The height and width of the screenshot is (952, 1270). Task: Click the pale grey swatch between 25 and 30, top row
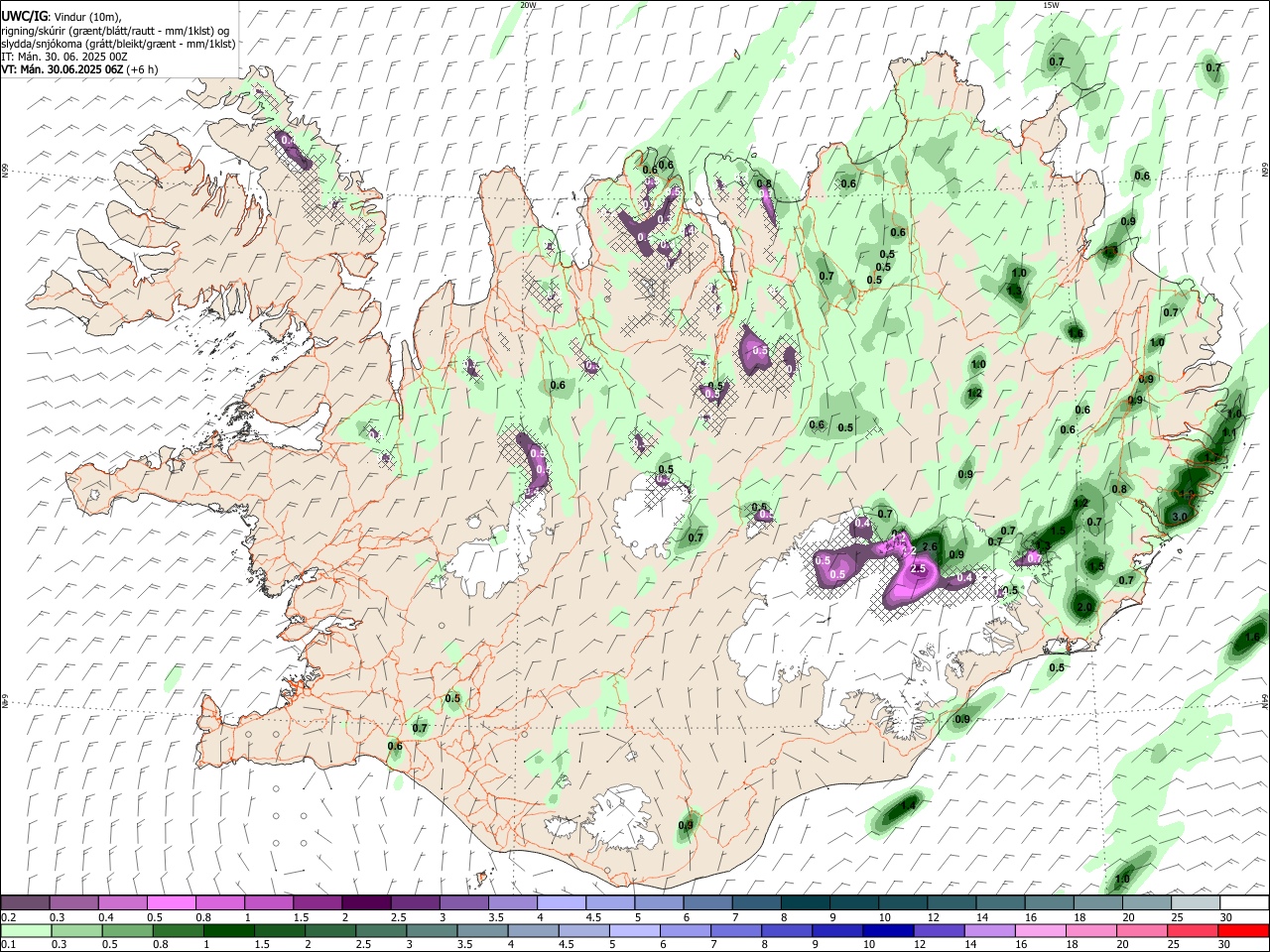click(x=1196, y=903)
